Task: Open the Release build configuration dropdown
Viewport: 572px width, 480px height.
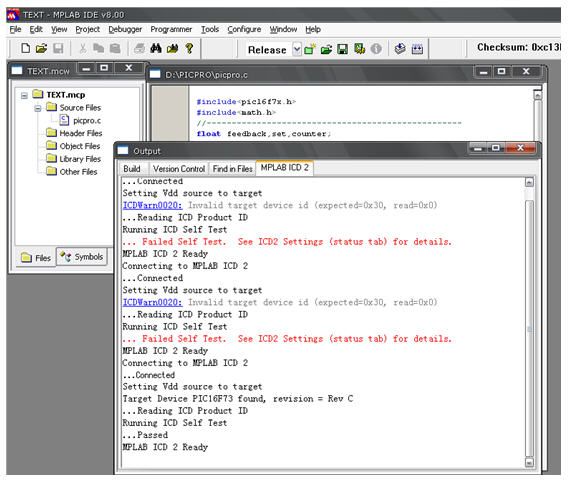Action: [x=297, y=49]
